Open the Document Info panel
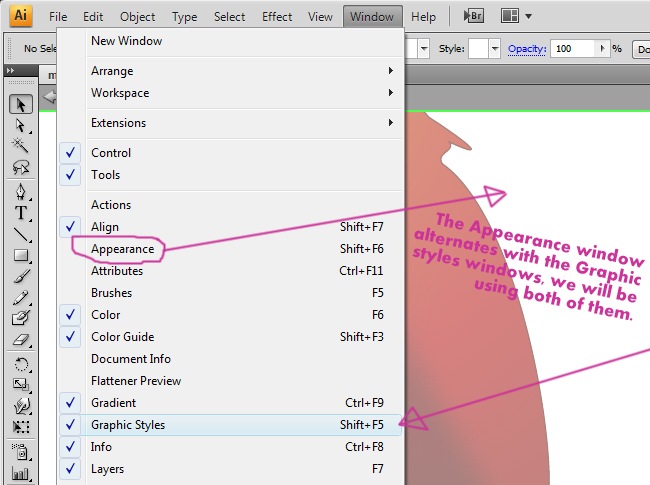 (x=230, y=359)
